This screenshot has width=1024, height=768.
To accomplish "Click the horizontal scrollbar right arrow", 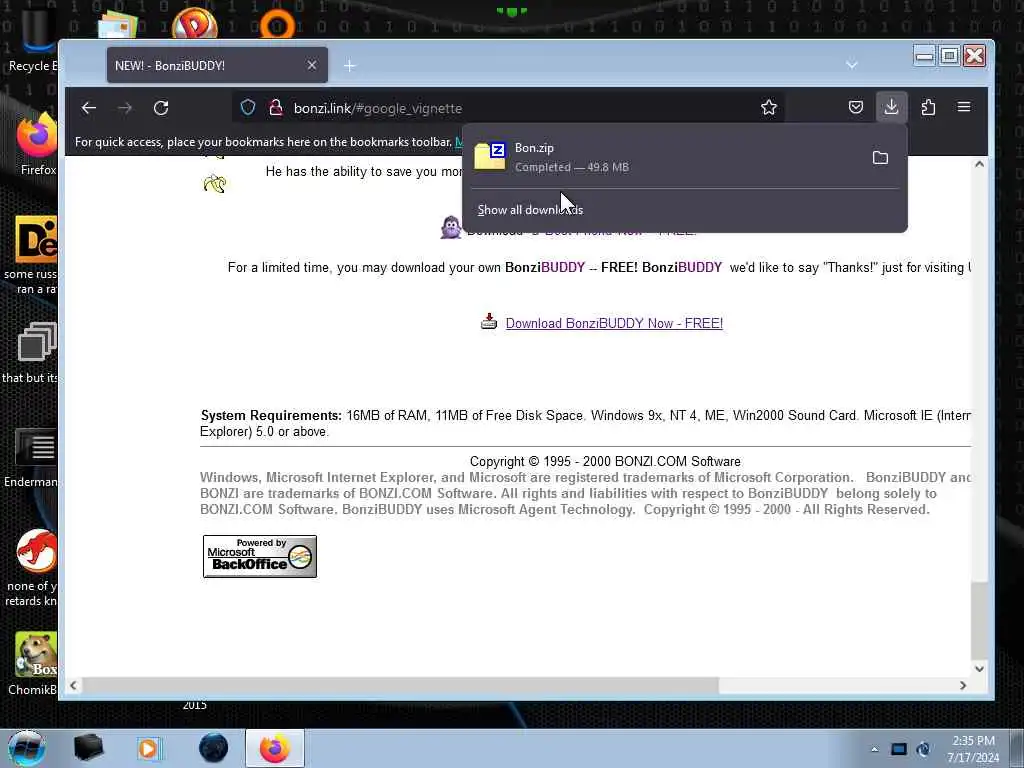I will coord(963,685).
